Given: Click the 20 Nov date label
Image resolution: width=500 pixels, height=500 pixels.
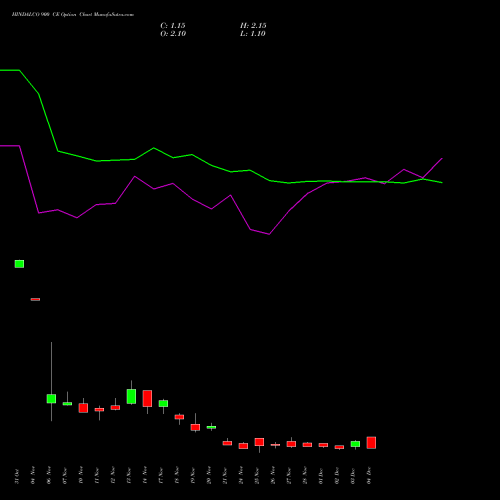Looking at the screenshot, I should tap(209, 476).
